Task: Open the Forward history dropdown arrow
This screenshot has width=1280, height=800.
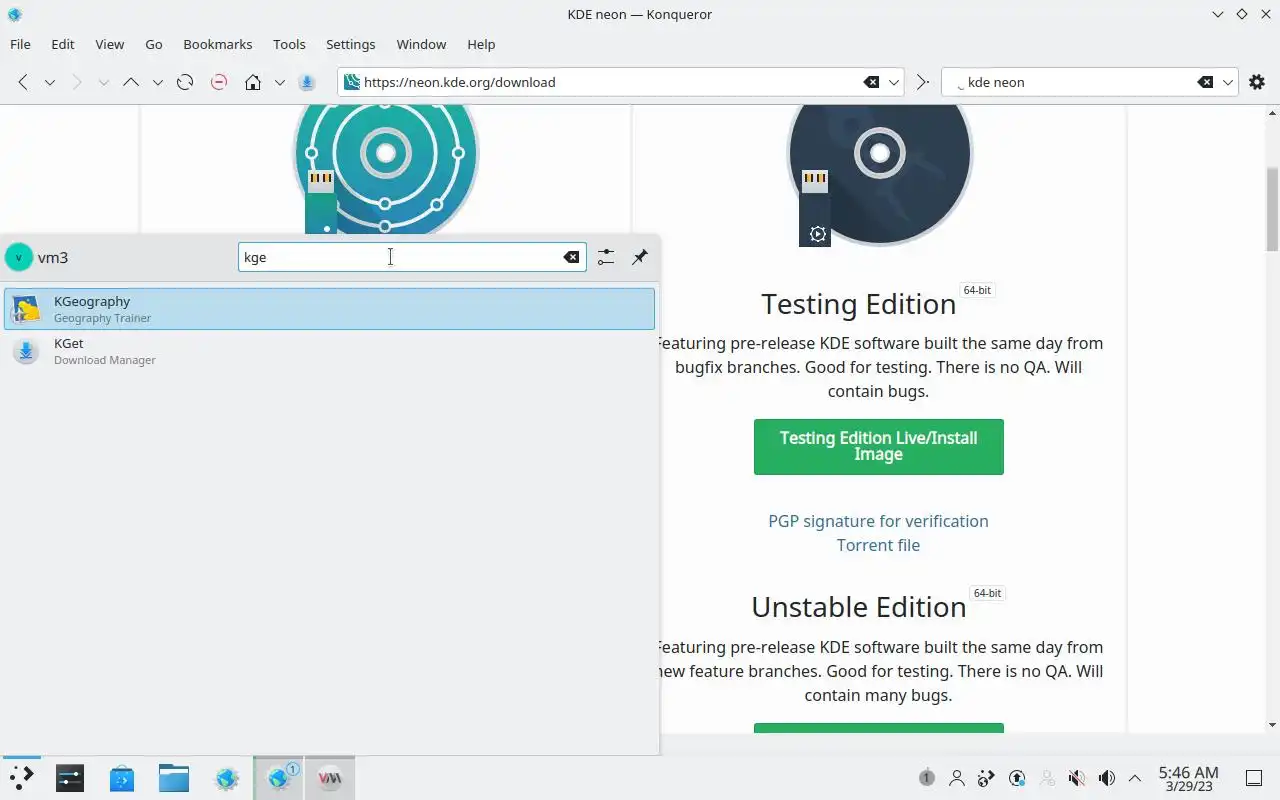Action: click(103, 82)
